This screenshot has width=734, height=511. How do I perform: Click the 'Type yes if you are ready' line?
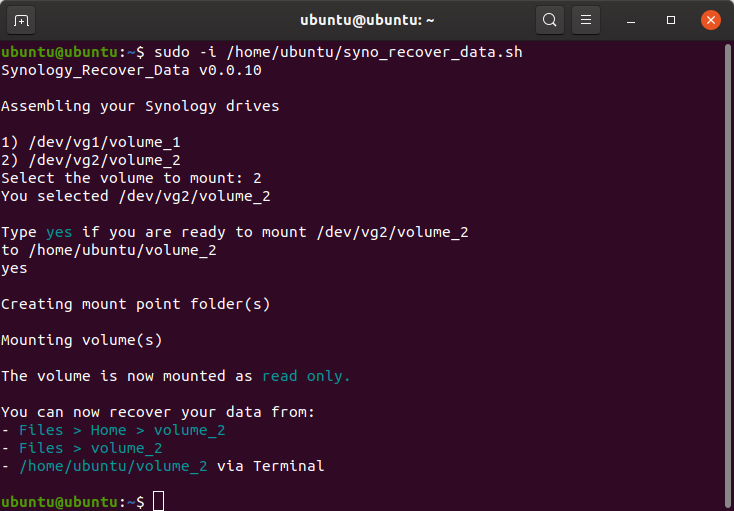tap(235, 232)
